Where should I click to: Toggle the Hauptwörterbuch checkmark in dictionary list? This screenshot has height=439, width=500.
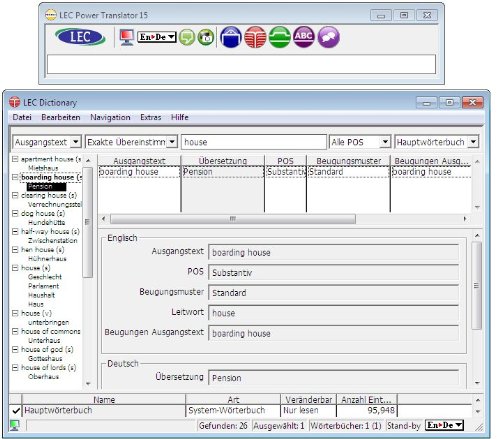click(x=16, y=411)
